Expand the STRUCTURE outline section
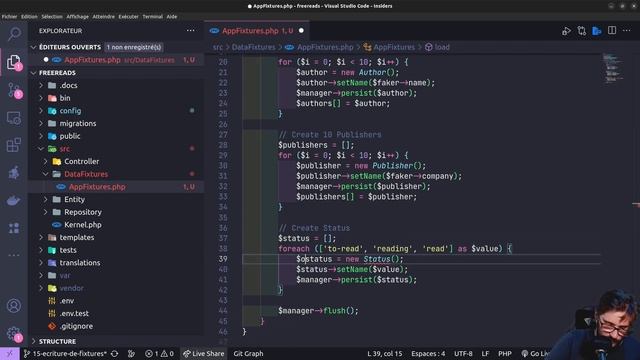Viewport: 640px width, 360px height. click(33, 341)
